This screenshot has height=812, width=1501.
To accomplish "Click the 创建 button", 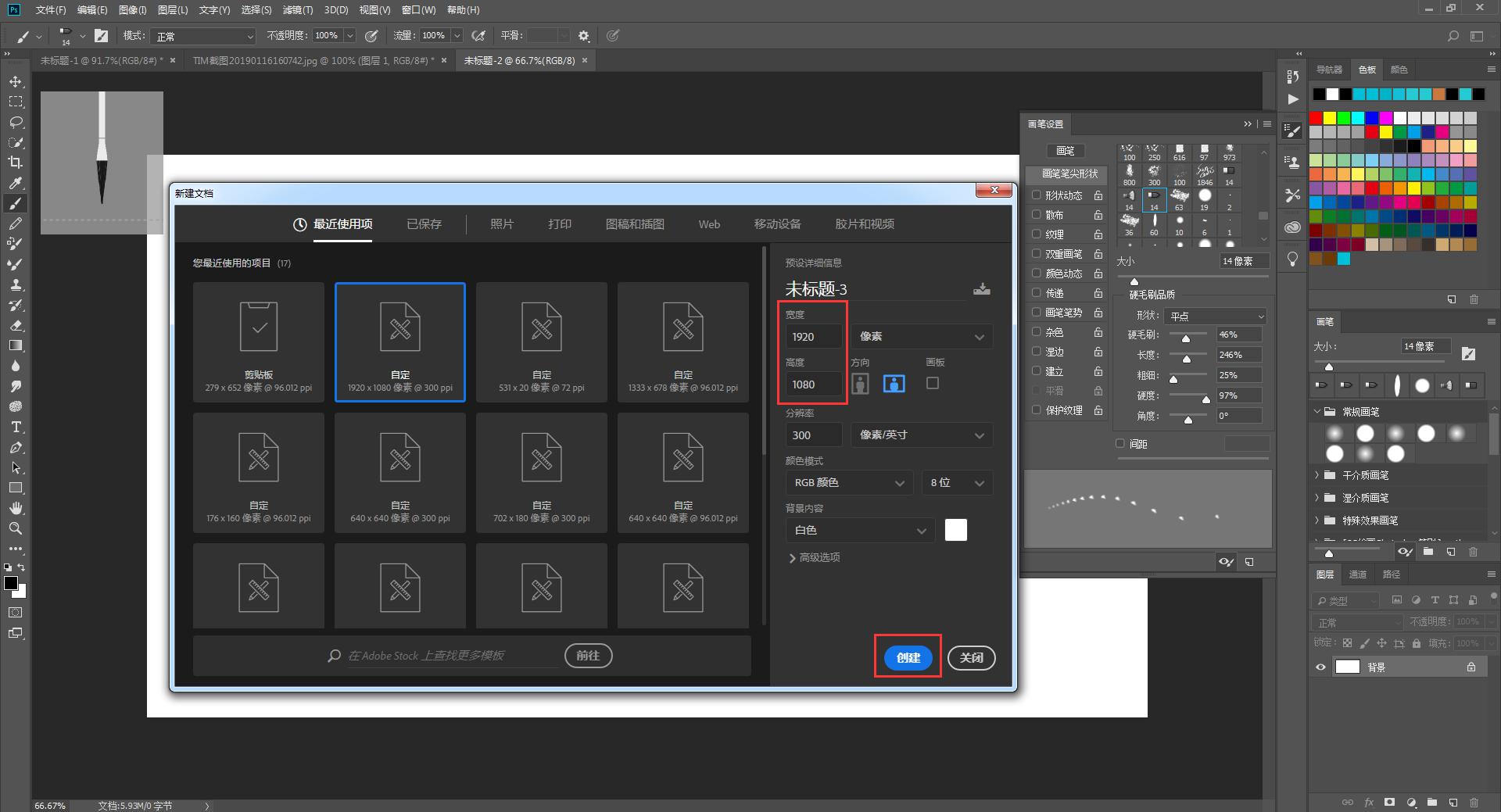I will 908,657.
